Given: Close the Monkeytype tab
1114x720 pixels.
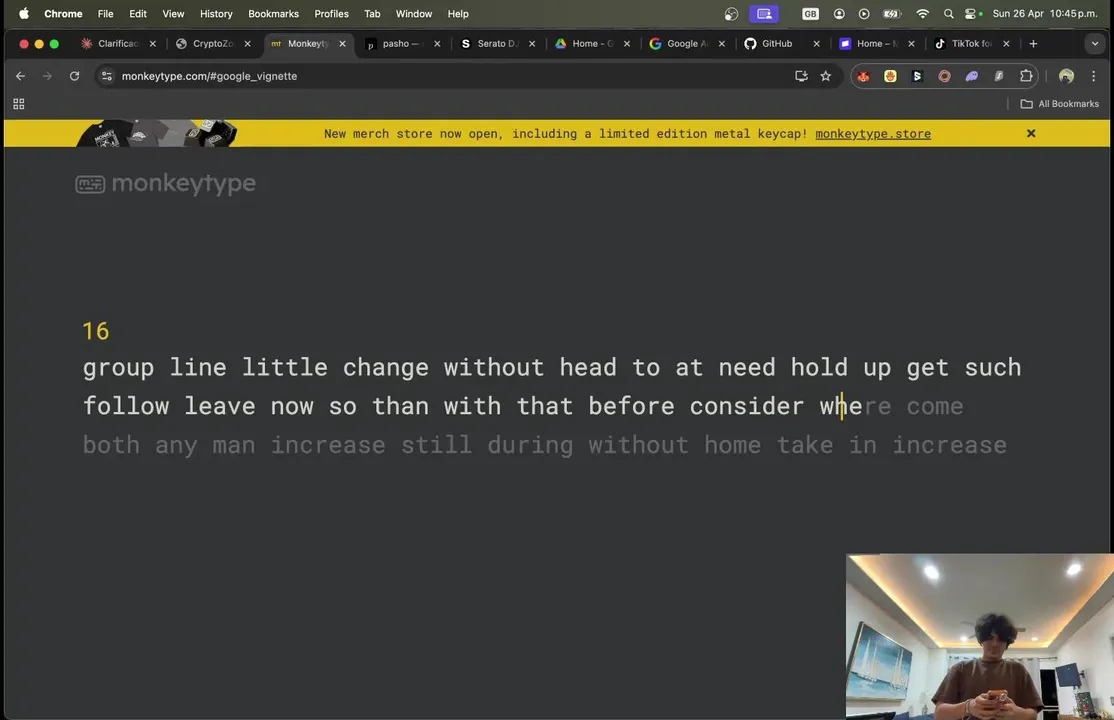Looking at the screenshot, I should pos(342,43).
